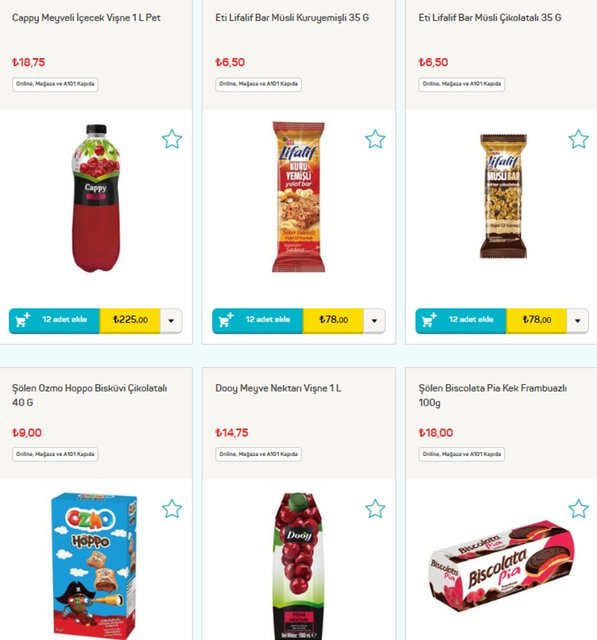
Task: Expand quantity options for Lifalif Kuruyemişli bar
Action: 374,320
